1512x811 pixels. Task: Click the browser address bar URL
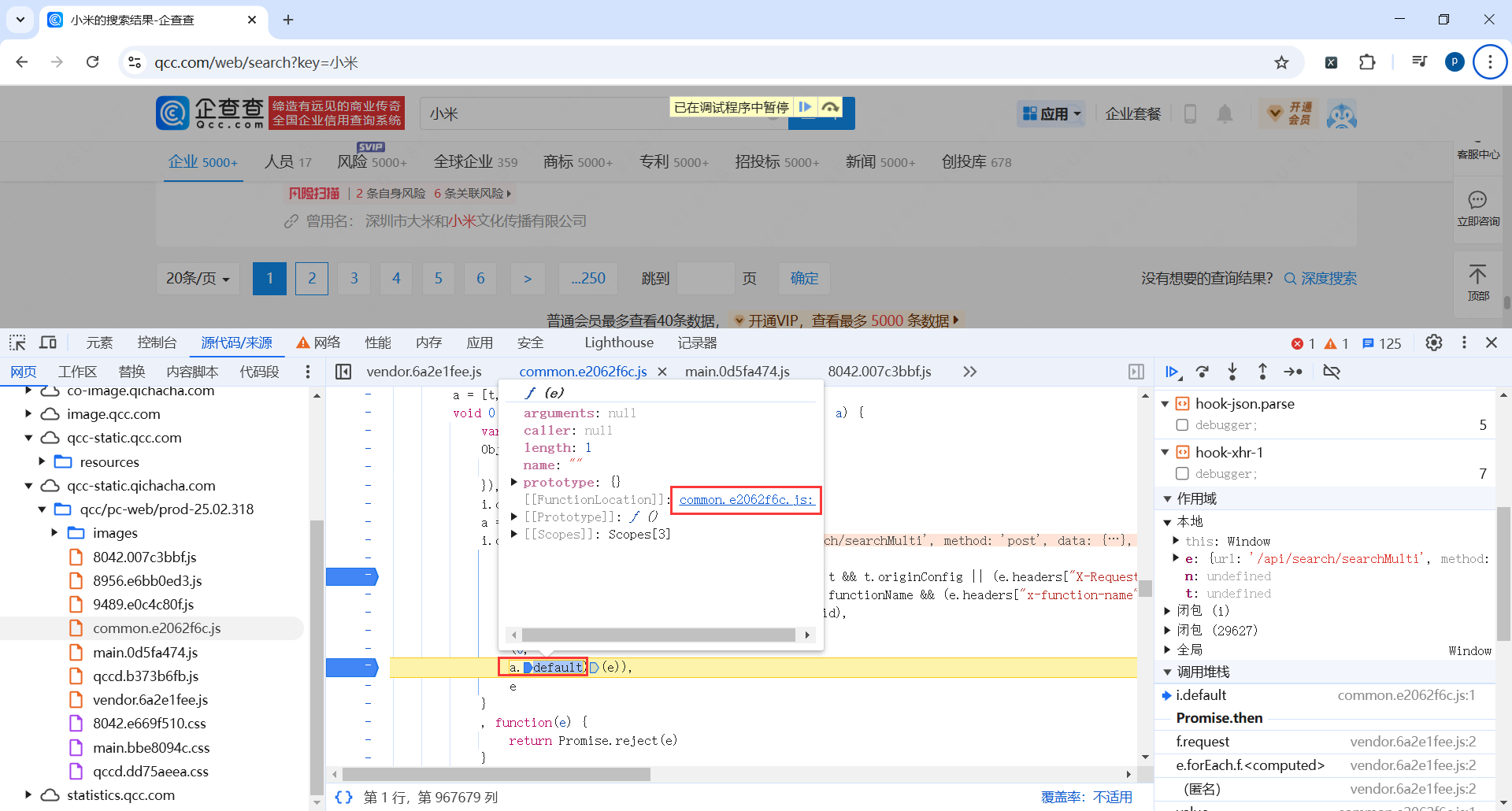click(x=256, y=62)
